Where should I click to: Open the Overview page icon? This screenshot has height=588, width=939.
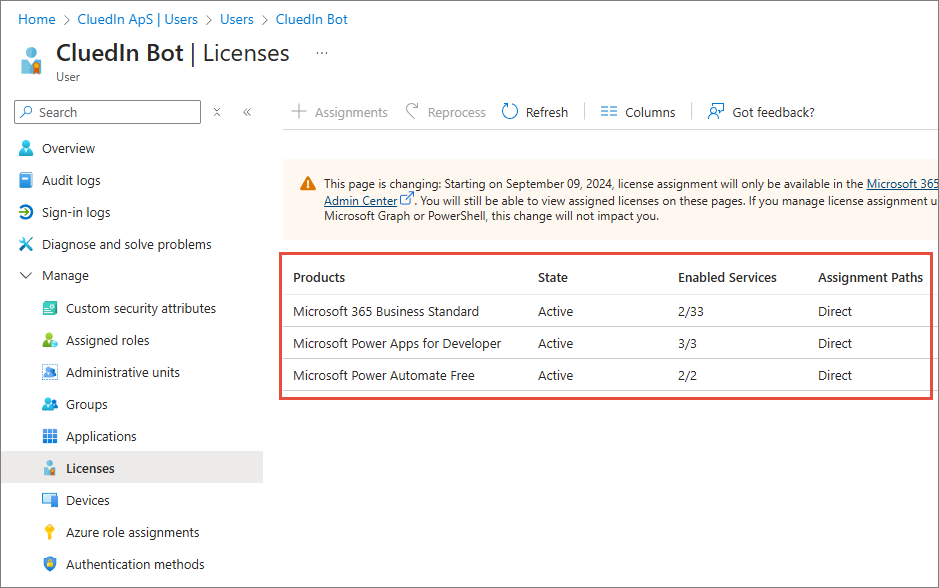pyautogui.click(x=26, y=148)
